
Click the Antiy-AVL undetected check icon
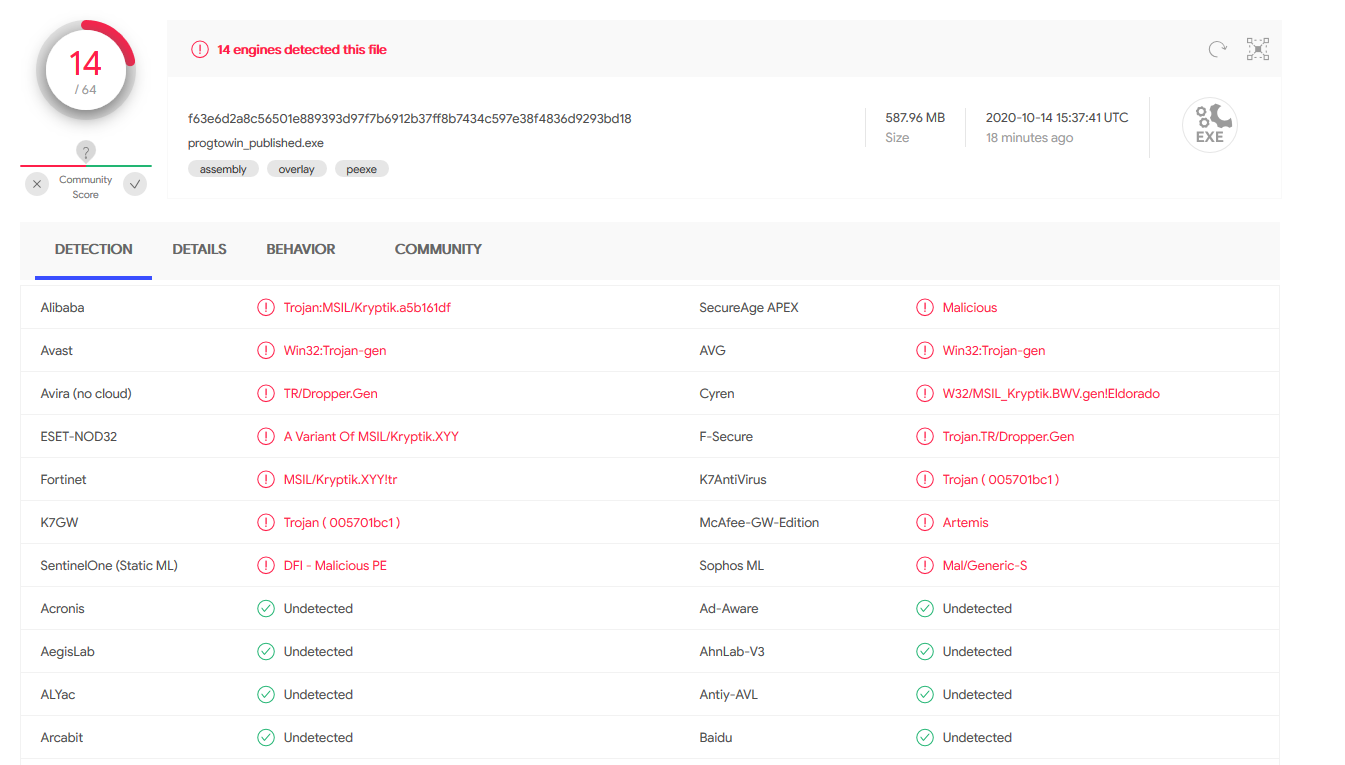[x=925, y=695]
